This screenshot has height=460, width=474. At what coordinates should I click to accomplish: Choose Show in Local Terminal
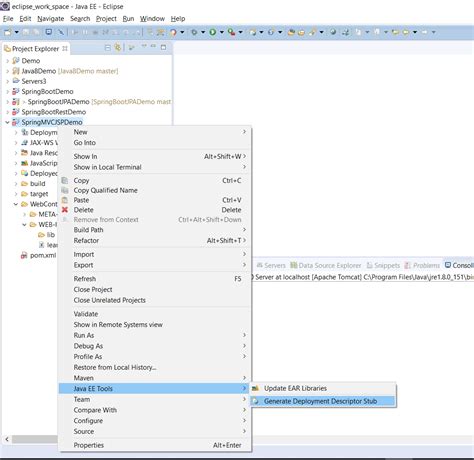click(x=155, y=167)
